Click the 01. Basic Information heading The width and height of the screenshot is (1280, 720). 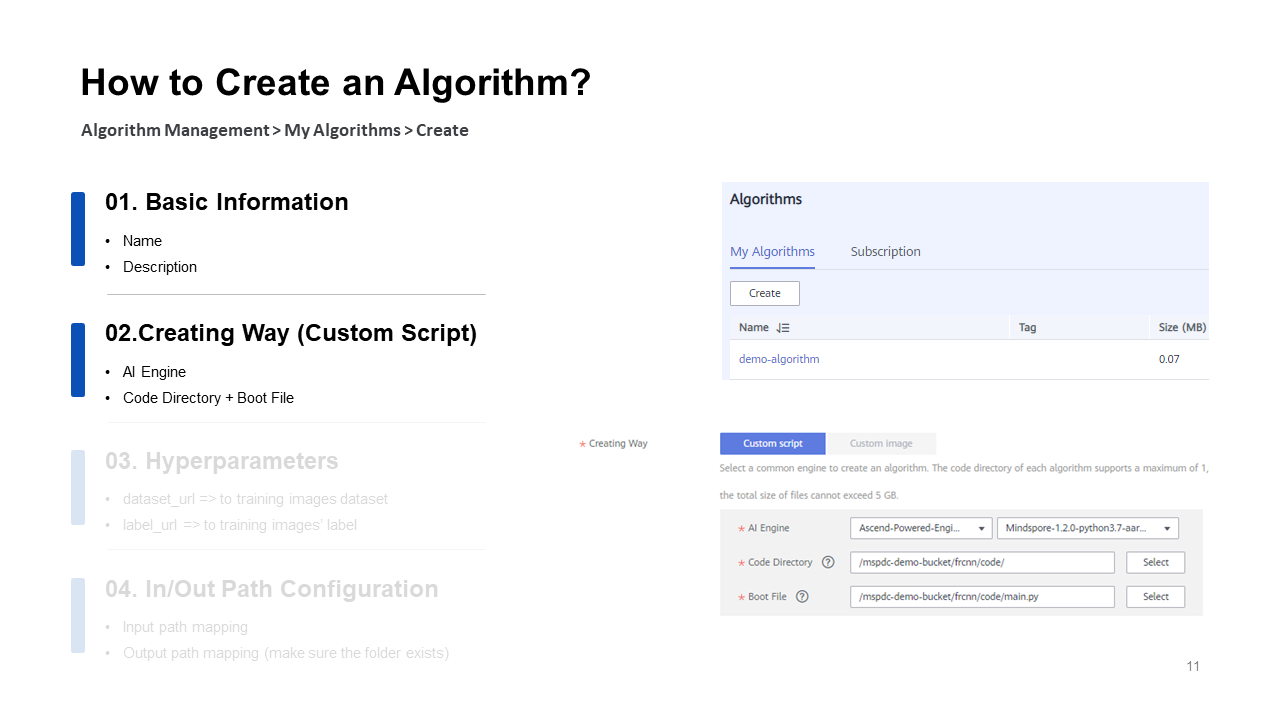227,202
